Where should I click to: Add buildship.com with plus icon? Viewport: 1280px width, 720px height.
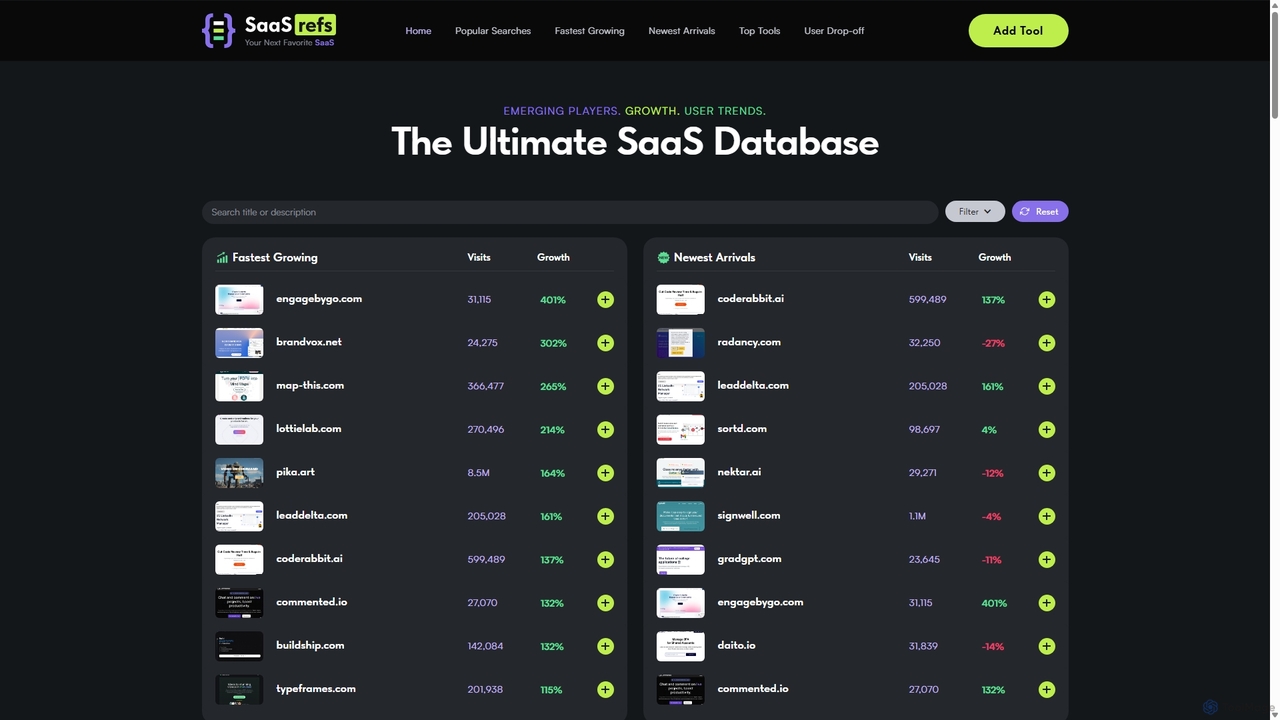(605, 646)
